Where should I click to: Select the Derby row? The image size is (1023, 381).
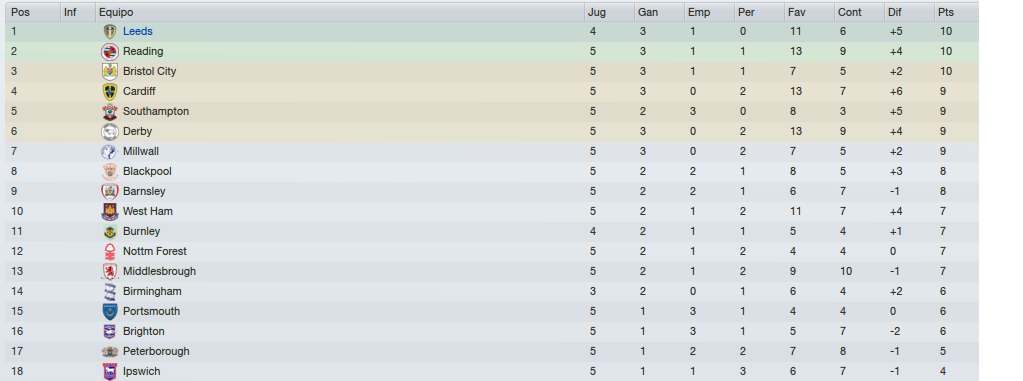tap(492, 131)
